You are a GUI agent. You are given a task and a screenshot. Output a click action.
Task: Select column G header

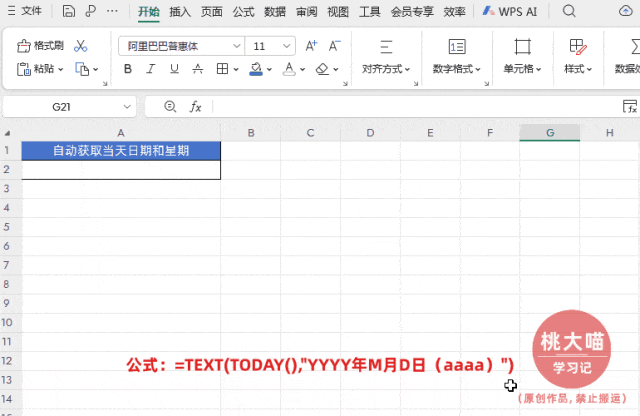pos(550,133)
